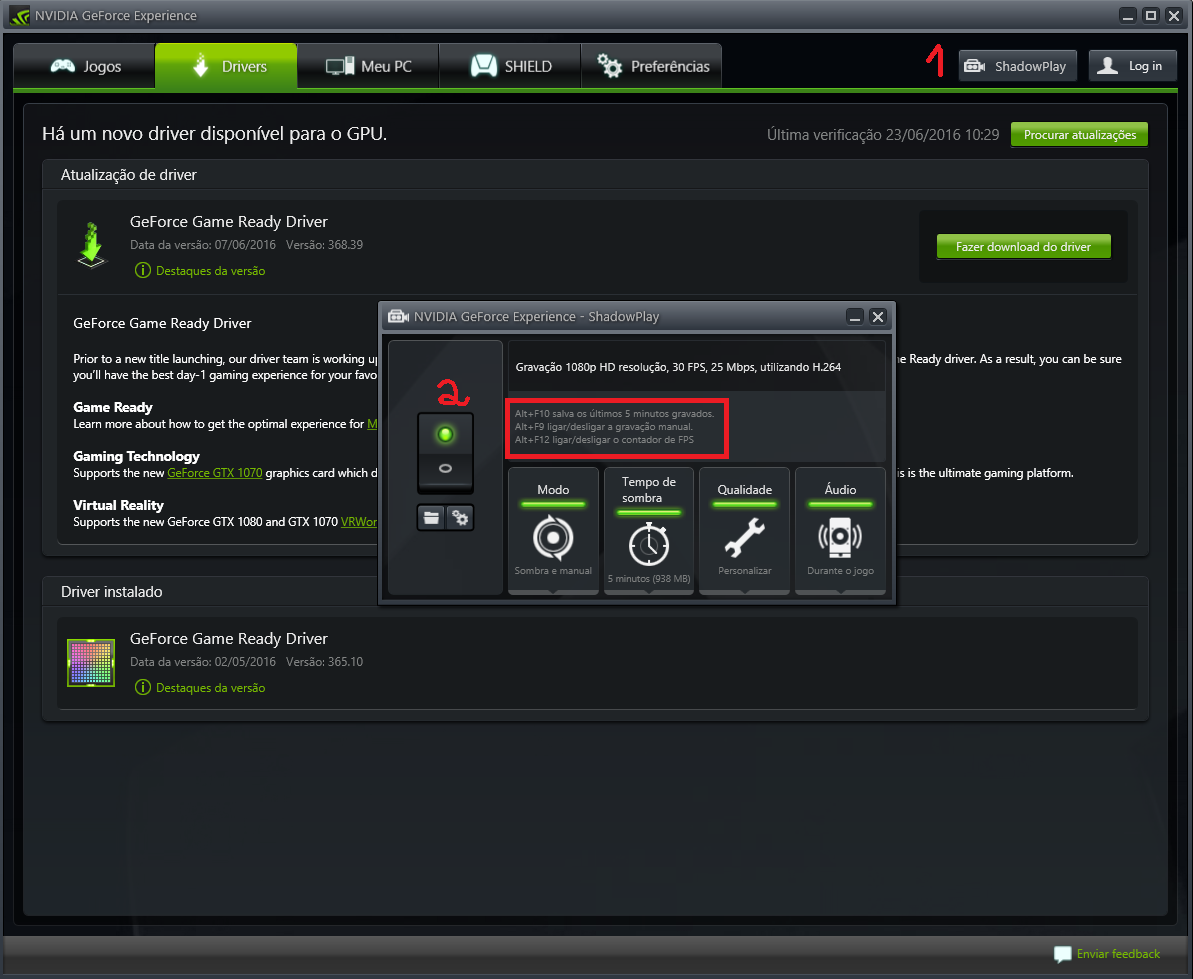Turn ShadowPlay off with the switch's lower half
1193x979 pixels.
pos(445,469)
